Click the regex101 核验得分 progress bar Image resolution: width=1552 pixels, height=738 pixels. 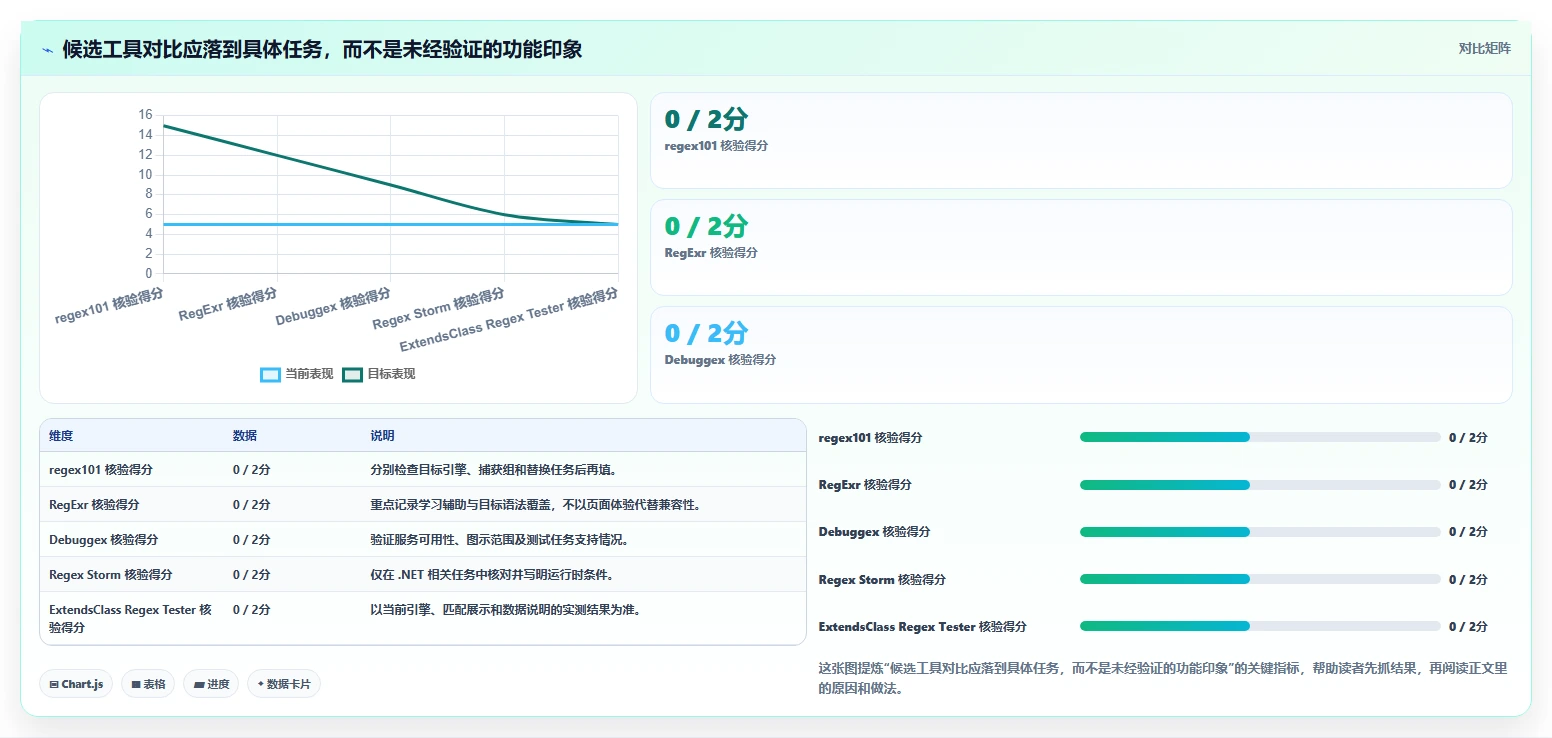(x=1260, y=437)
